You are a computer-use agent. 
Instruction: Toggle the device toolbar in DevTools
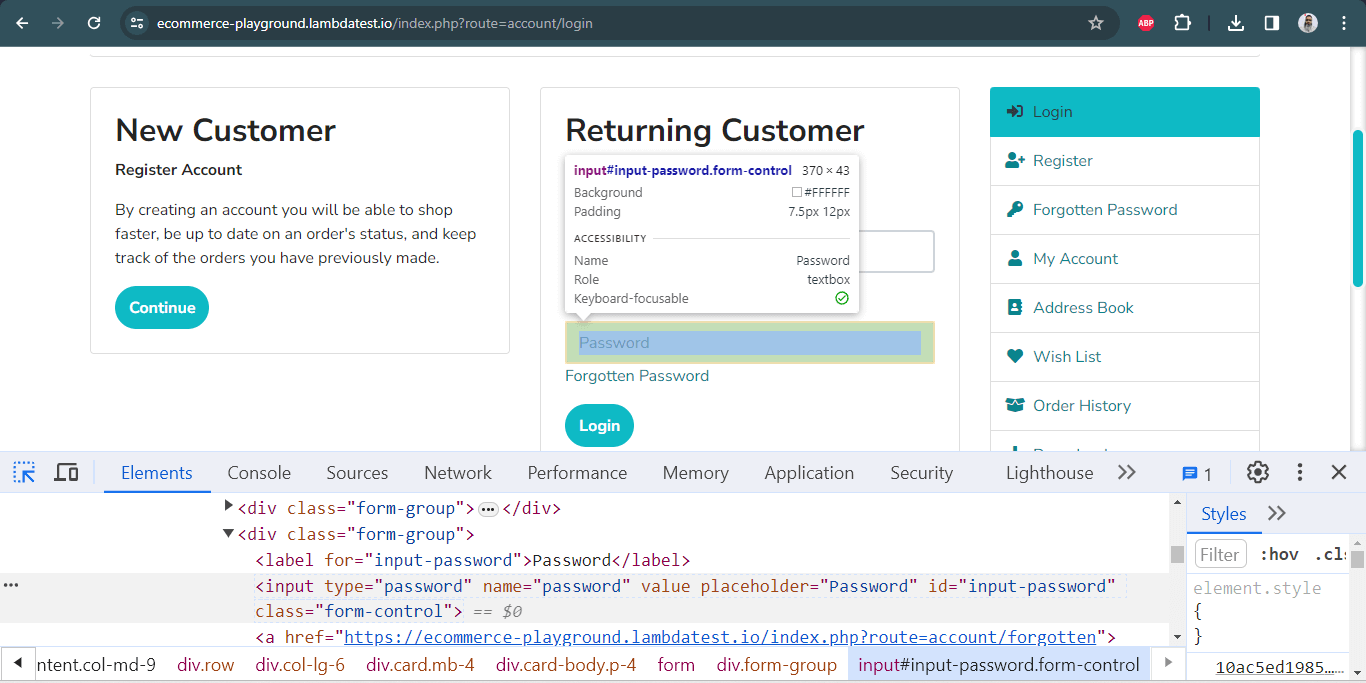click(65, 471)
